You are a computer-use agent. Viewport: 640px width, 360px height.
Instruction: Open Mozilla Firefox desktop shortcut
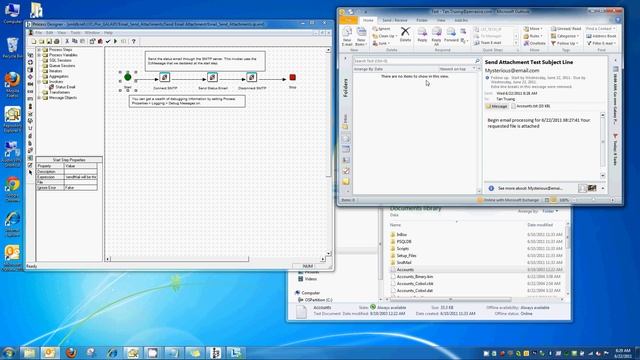[x=12, y=84]
